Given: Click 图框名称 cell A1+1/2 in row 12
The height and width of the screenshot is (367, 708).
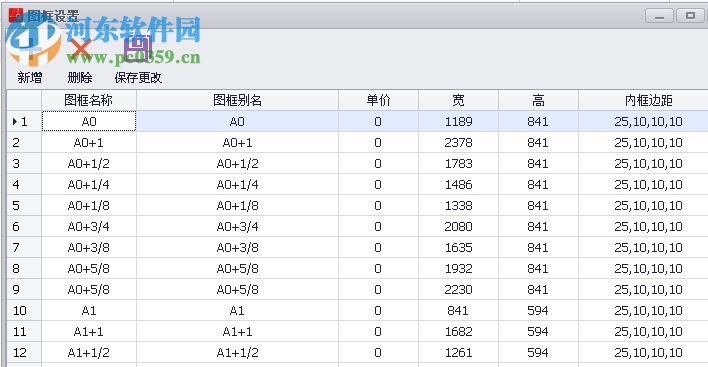Looking at the screenshot, I should coord(89,353).
